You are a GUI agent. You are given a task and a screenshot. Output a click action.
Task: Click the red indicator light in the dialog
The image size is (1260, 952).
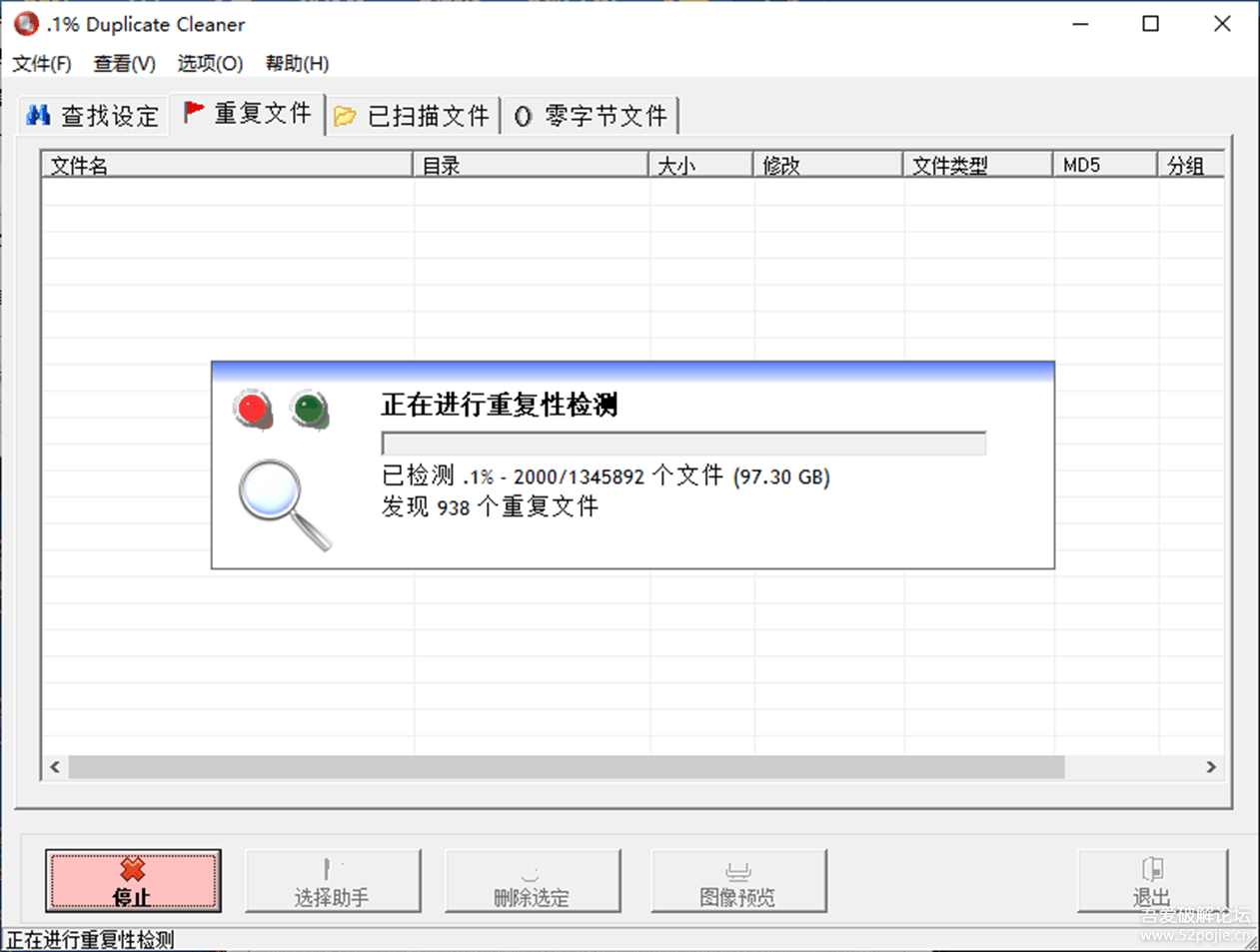(x=251, y=408)
